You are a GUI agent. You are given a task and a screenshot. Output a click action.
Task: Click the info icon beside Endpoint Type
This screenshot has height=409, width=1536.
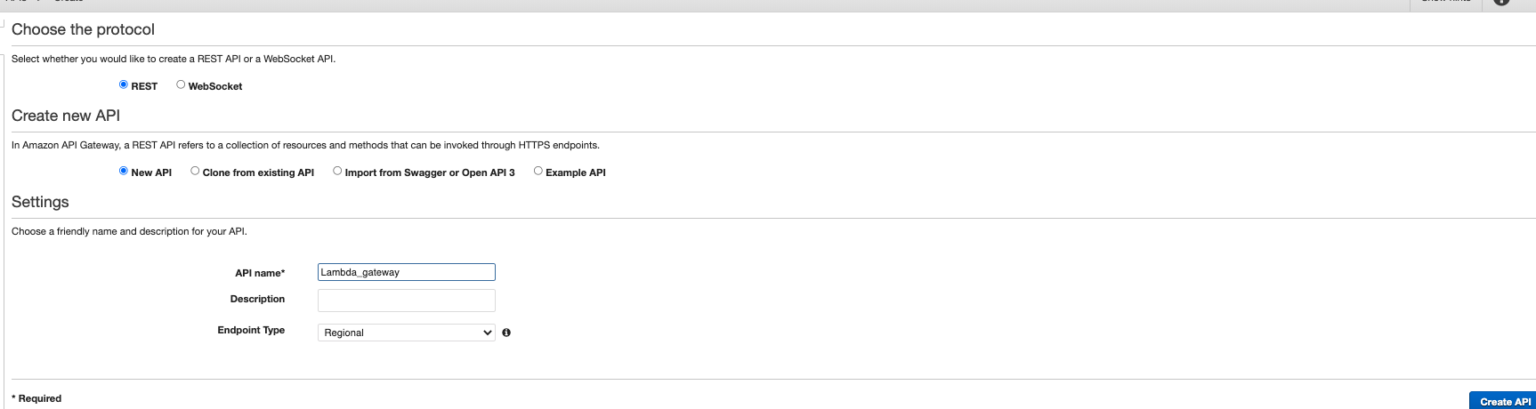point(506,332)
